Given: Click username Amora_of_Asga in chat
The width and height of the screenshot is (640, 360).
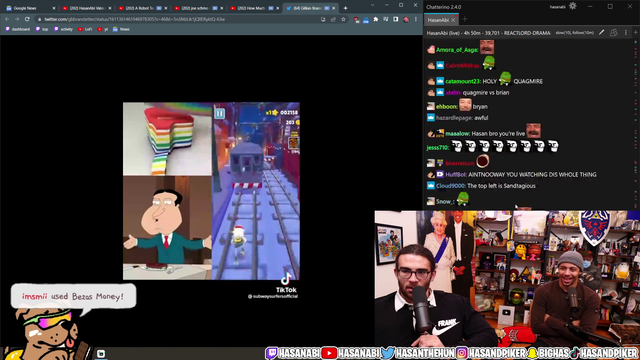Looking at the screenshot, I should tap(457, 50).
